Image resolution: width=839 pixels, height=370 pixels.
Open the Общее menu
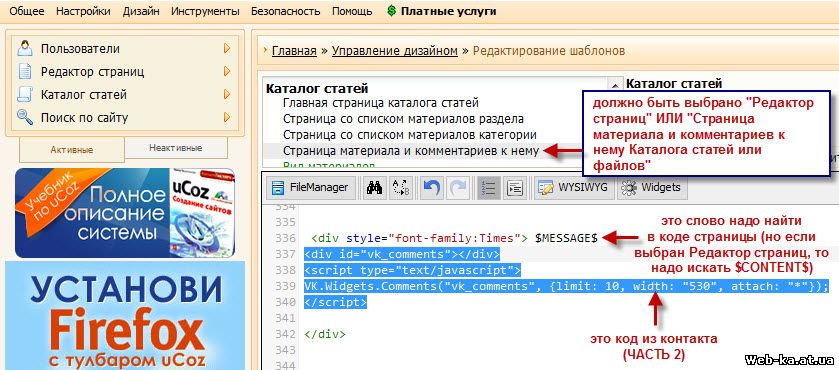click(x=27, y=11)
